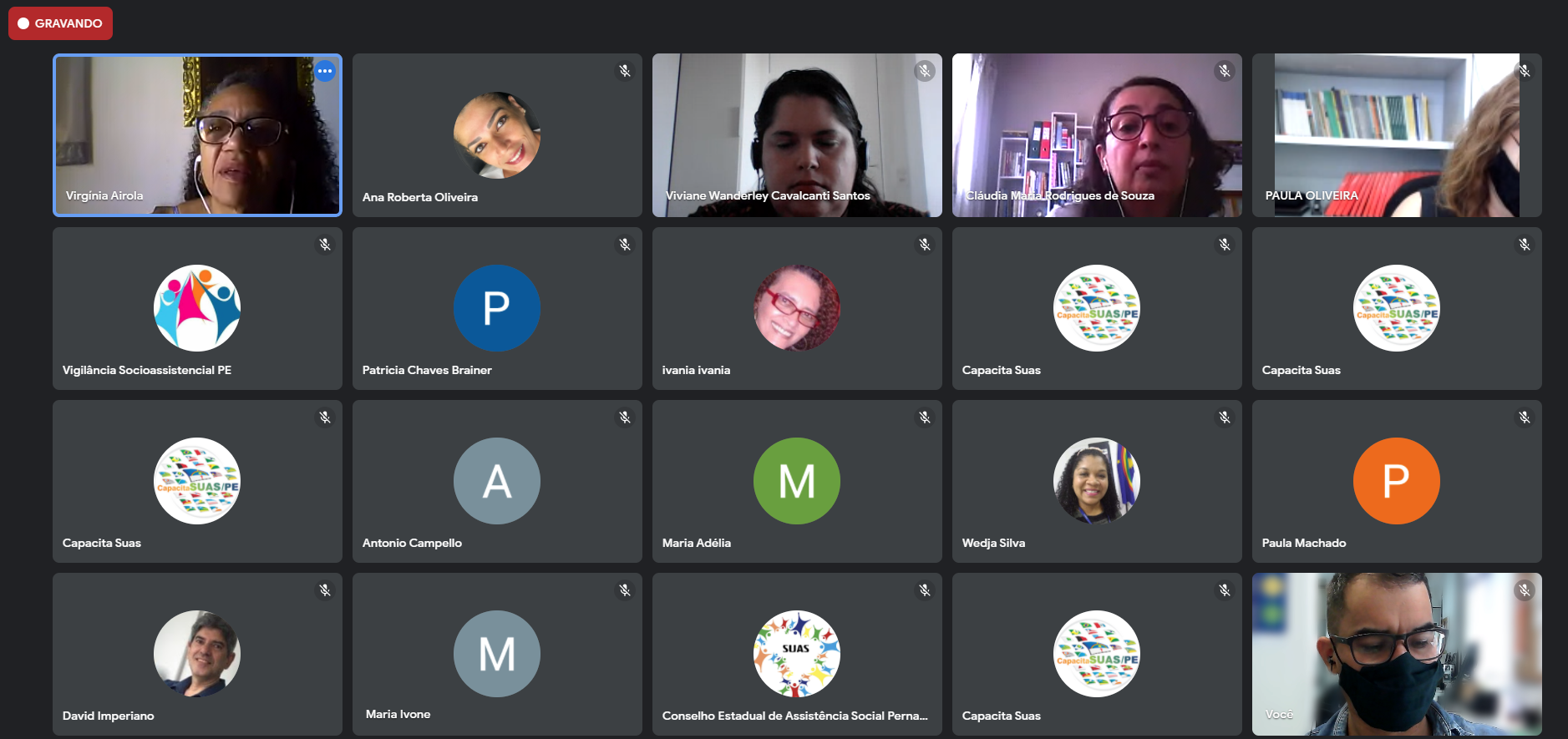
Task: Click muted mic icon on ivania ivania tile
Action: click(925, 245)
